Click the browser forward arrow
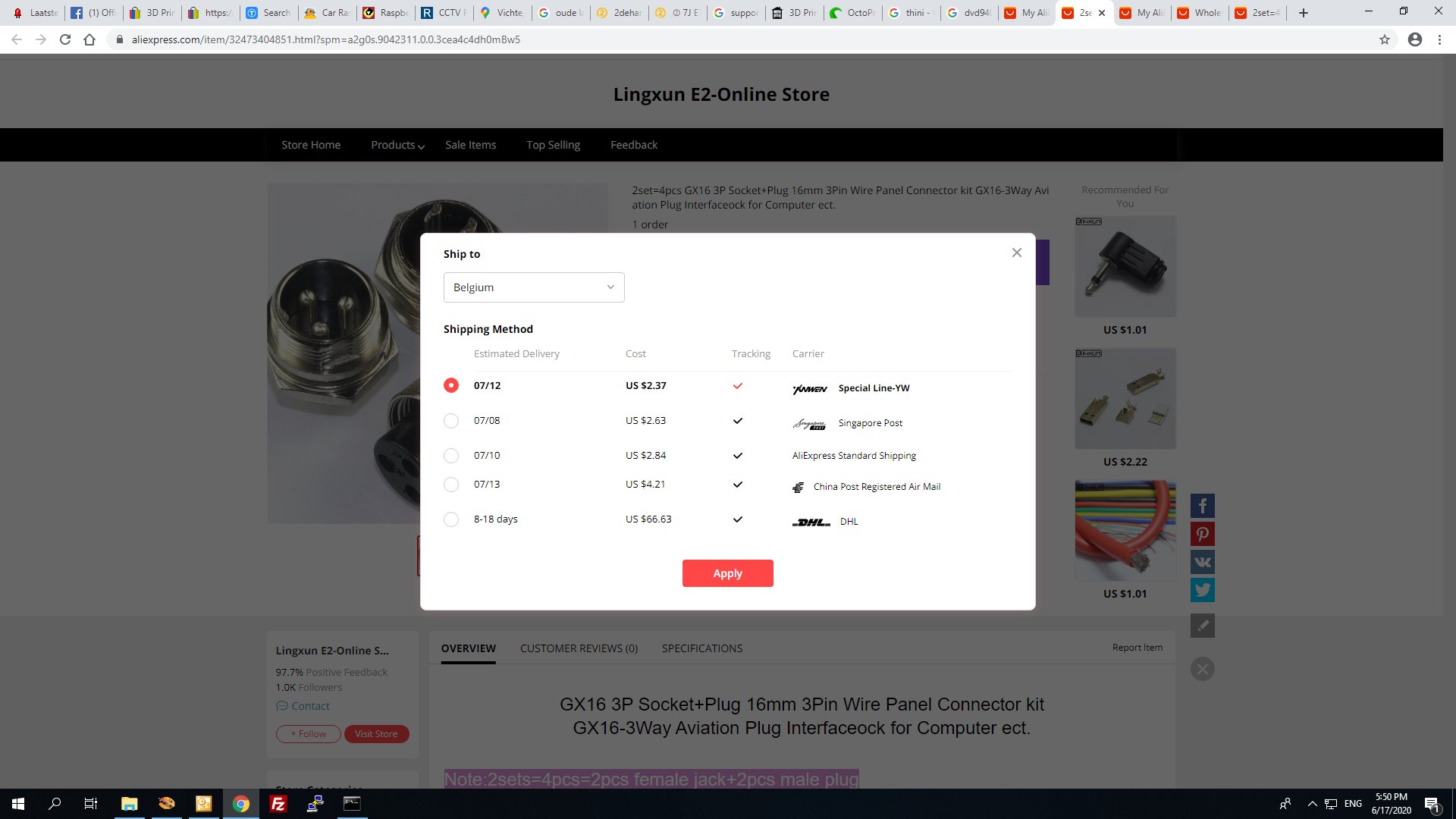1456x819 pixels. coord(41,39)
